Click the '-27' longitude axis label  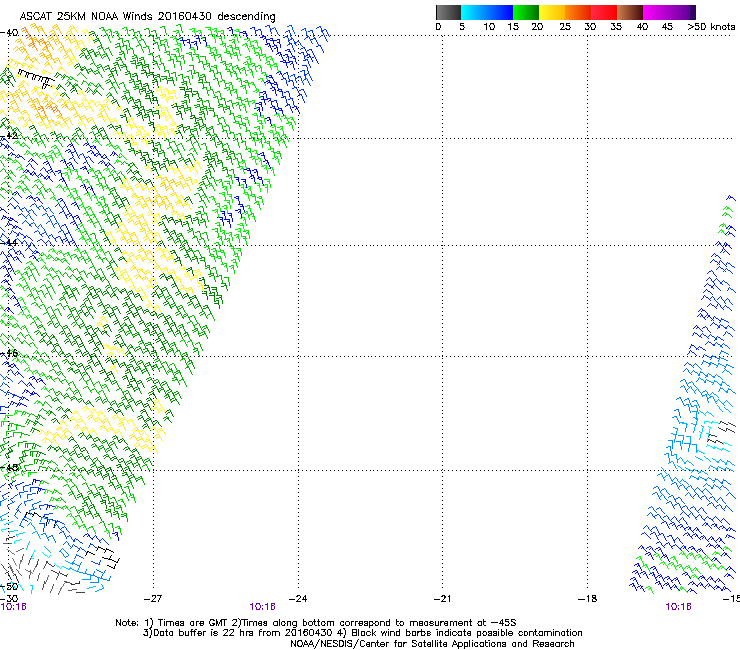[x=153, y=599]
